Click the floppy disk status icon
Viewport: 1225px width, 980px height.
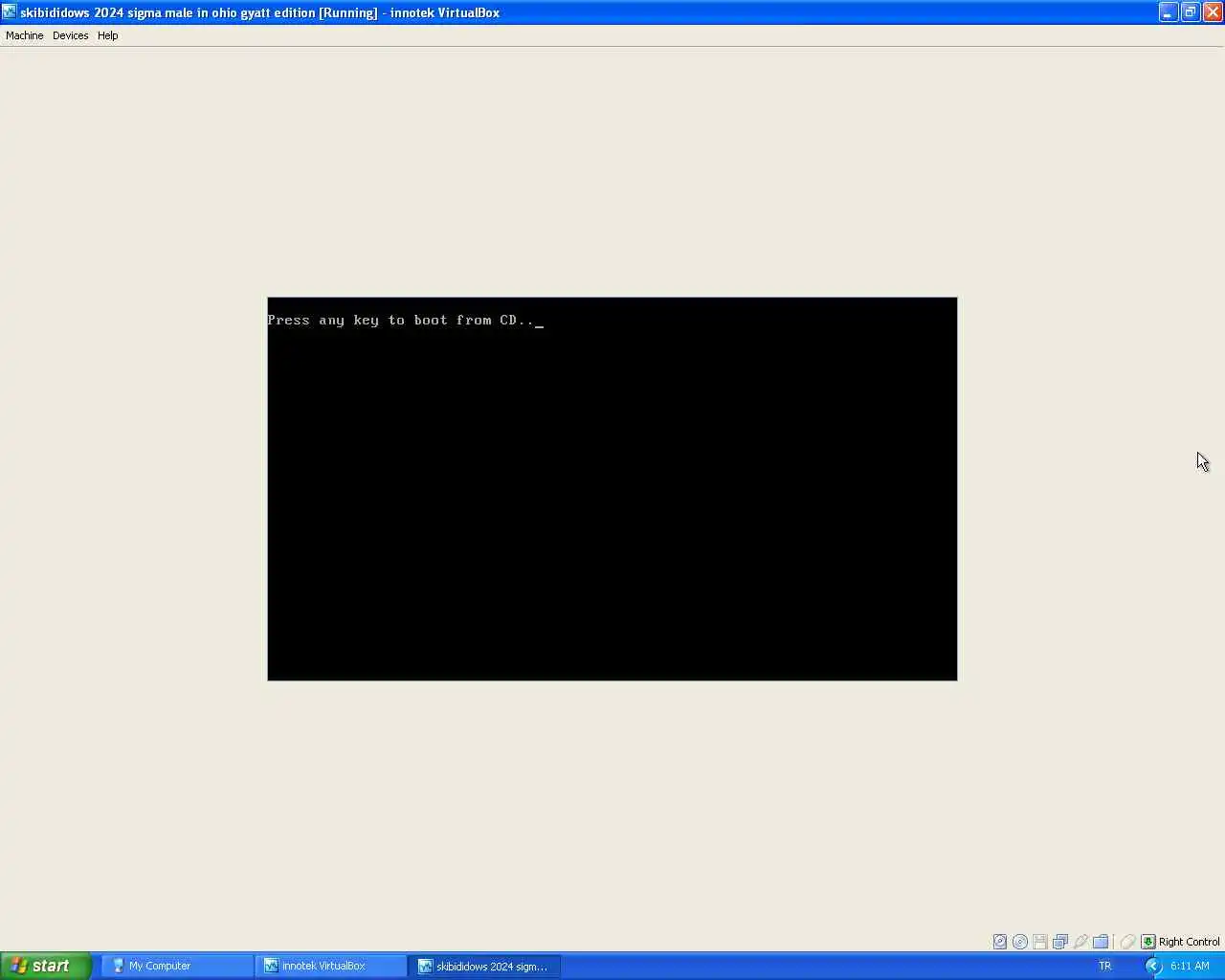click(1040, 942)
